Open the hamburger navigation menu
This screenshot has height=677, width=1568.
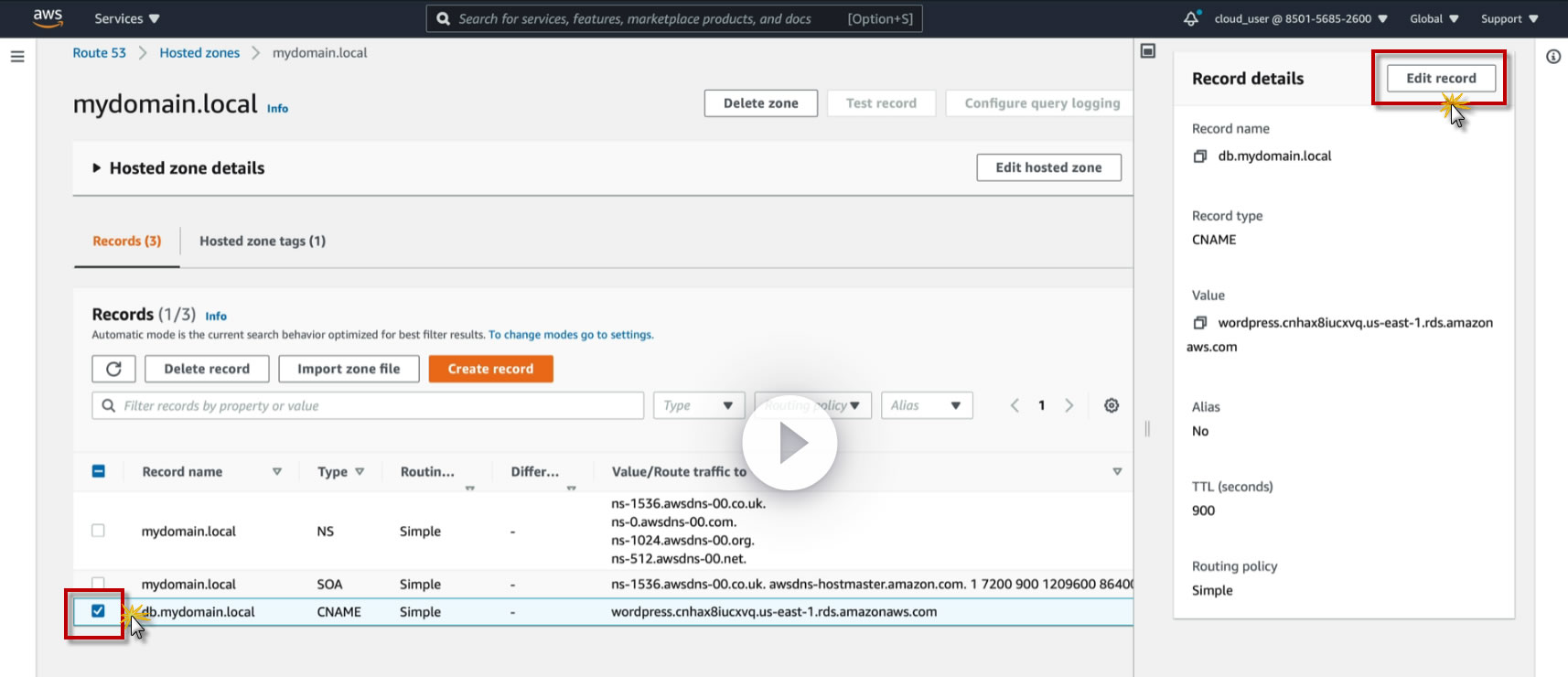(17, 57)
